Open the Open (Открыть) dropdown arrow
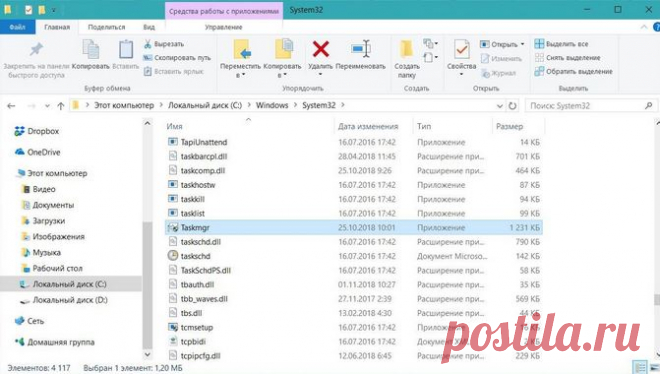 point(522,44)
